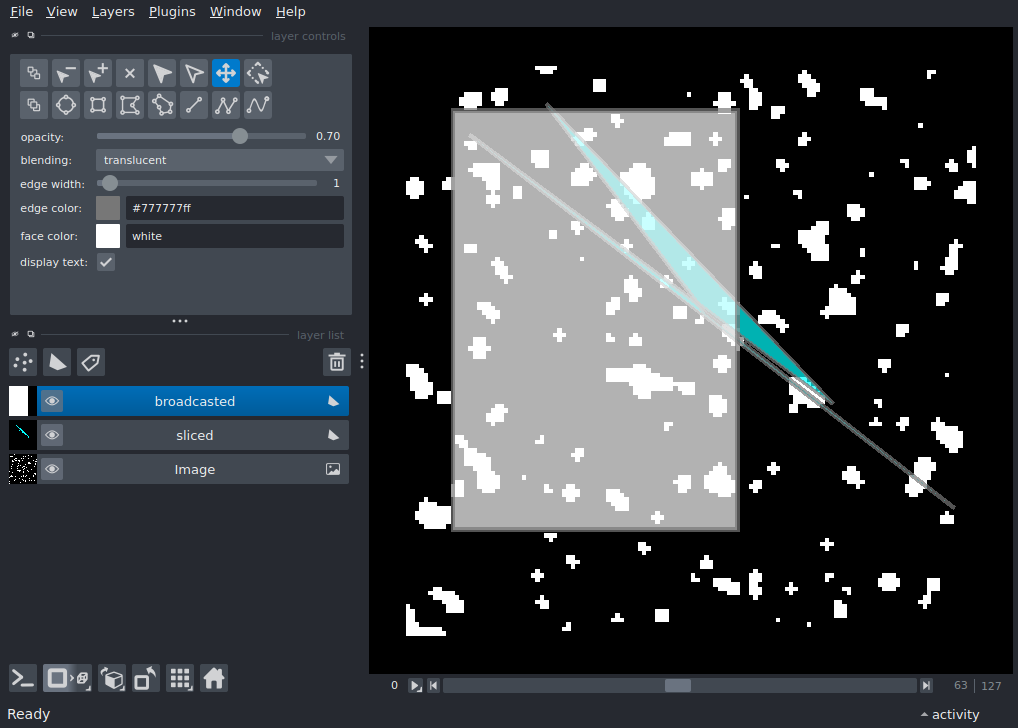Create a new points layer
The width and height of the screenshot is (1018, 728).
pyautogui.click(x=24, y=362)
